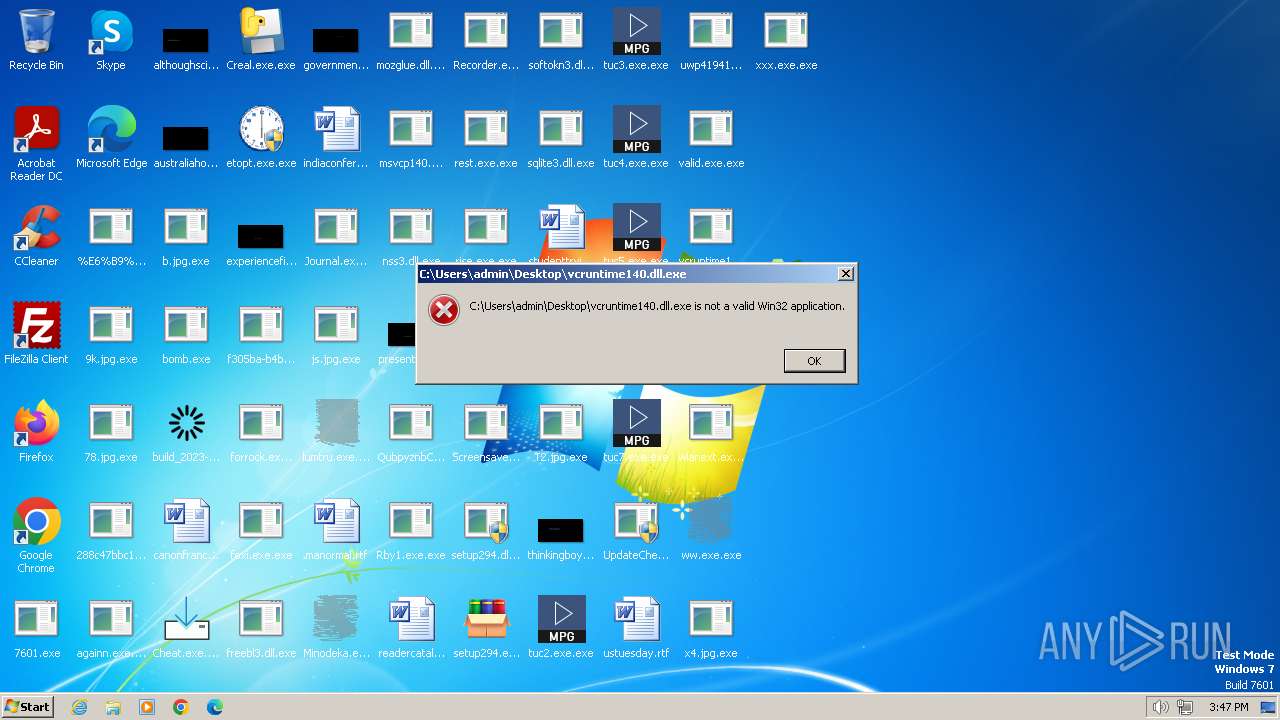Select the forrock.ex... file icon

tap(261, 432)
